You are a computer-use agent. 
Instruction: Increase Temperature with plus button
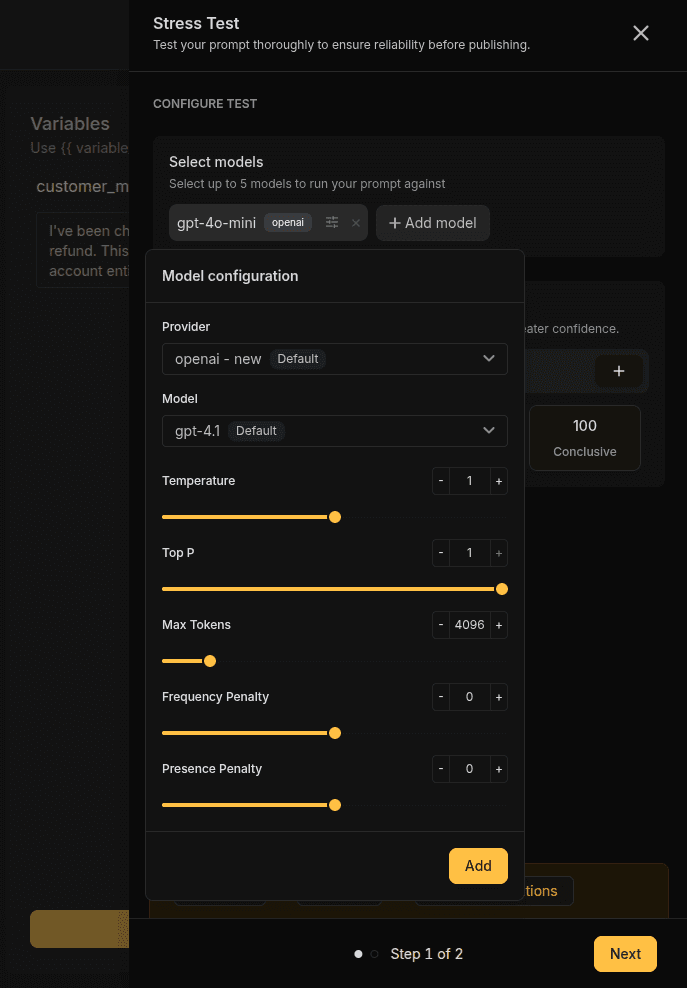pyautogui.click(x=499, y=481)
